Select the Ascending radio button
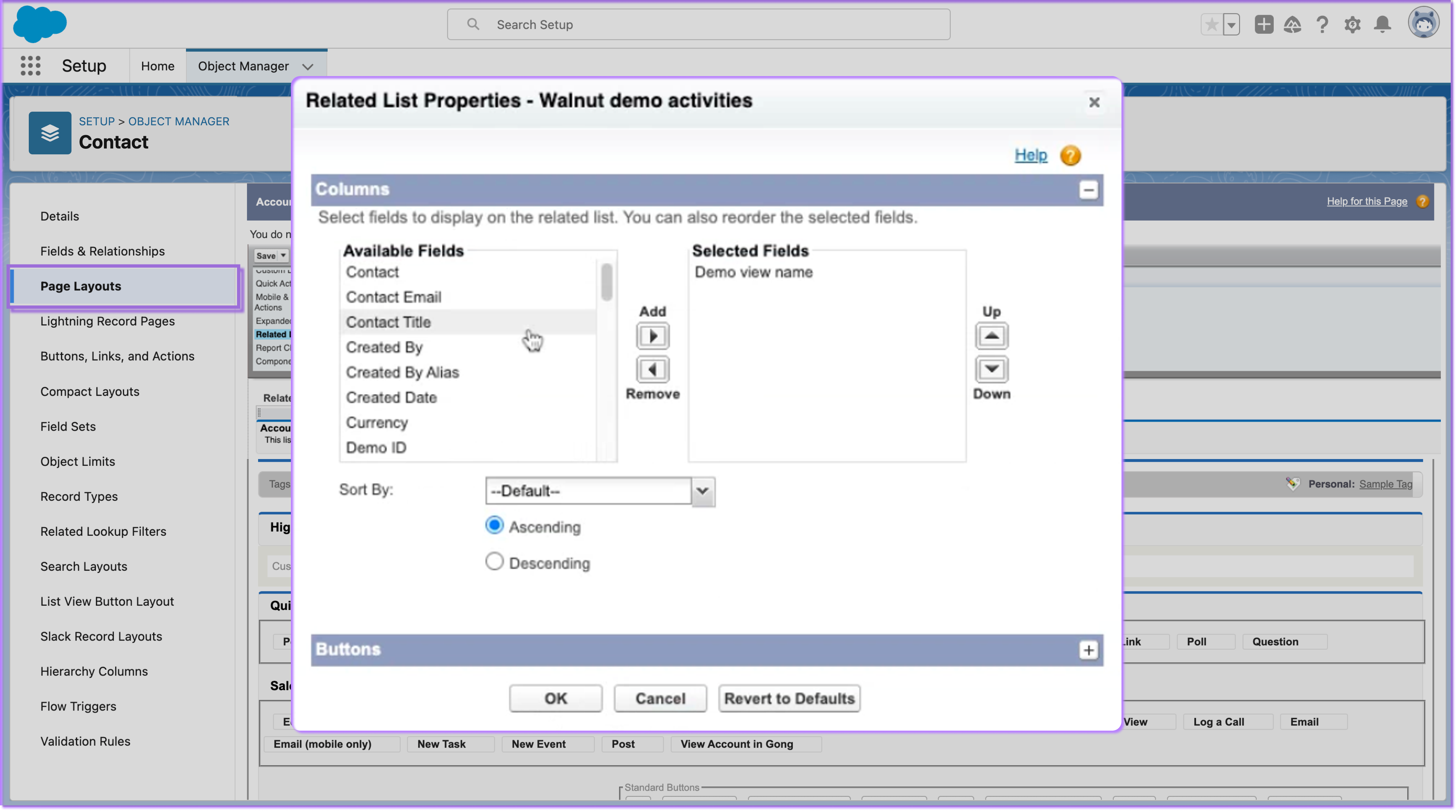This screenshot has height=812, width=1456. point(495,526)
